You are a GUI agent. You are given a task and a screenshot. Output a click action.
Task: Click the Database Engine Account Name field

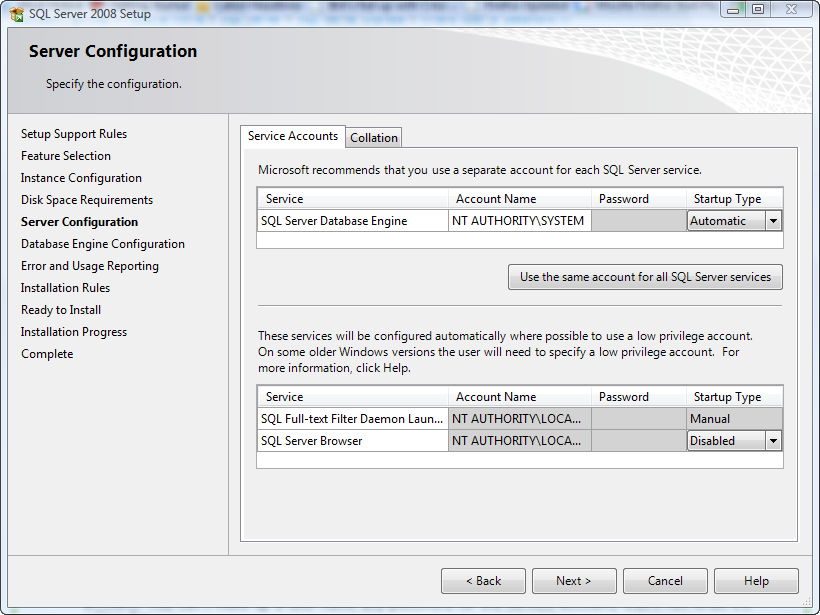520,221
